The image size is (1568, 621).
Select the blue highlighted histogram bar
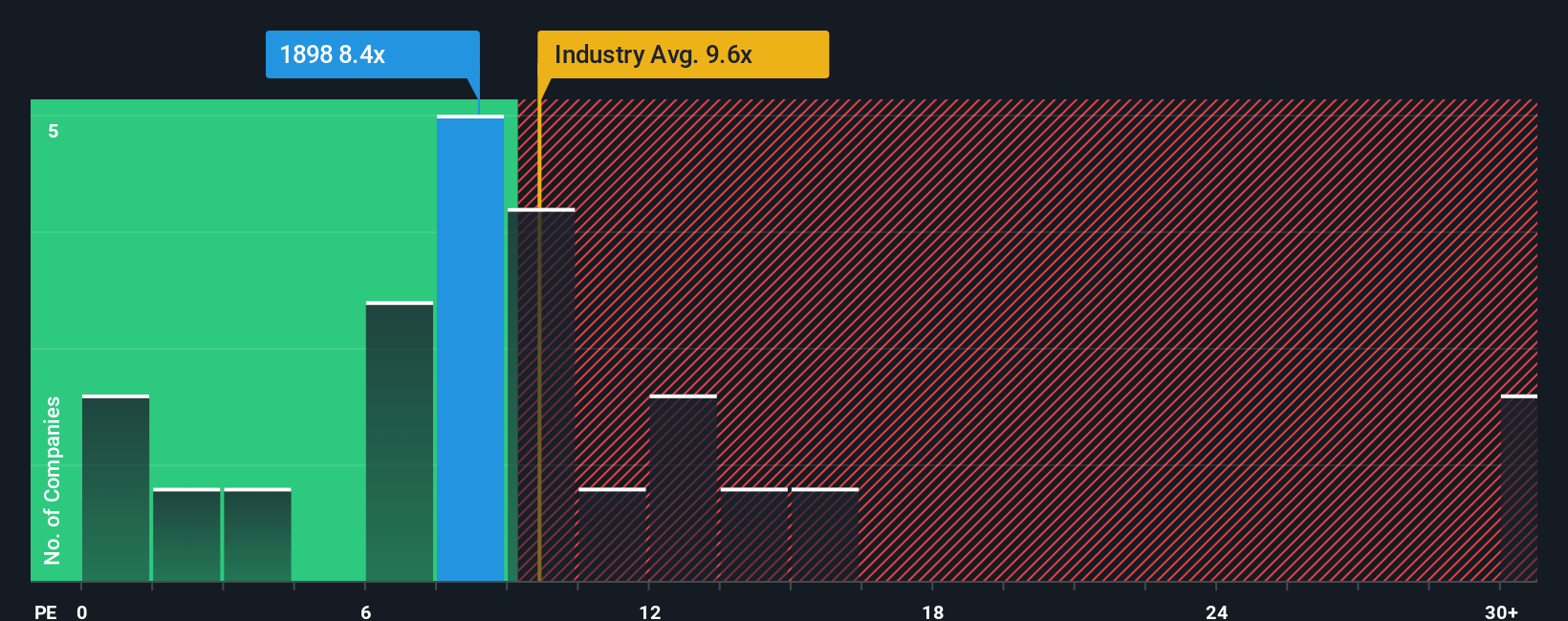click(x=470, y=348)
